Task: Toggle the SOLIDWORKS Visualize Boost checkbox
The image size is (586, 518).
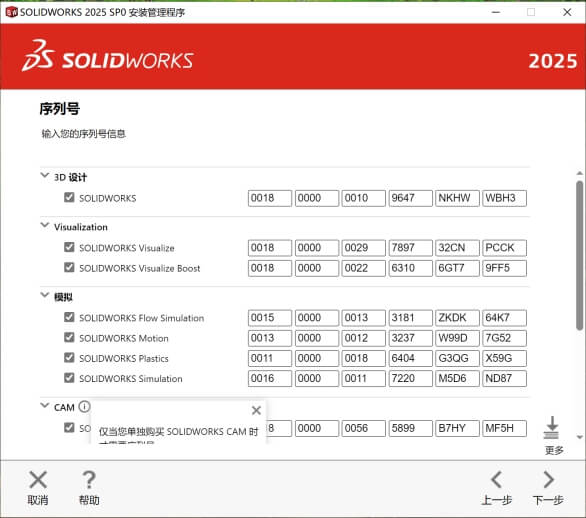Action: click(x=69, y=268)
